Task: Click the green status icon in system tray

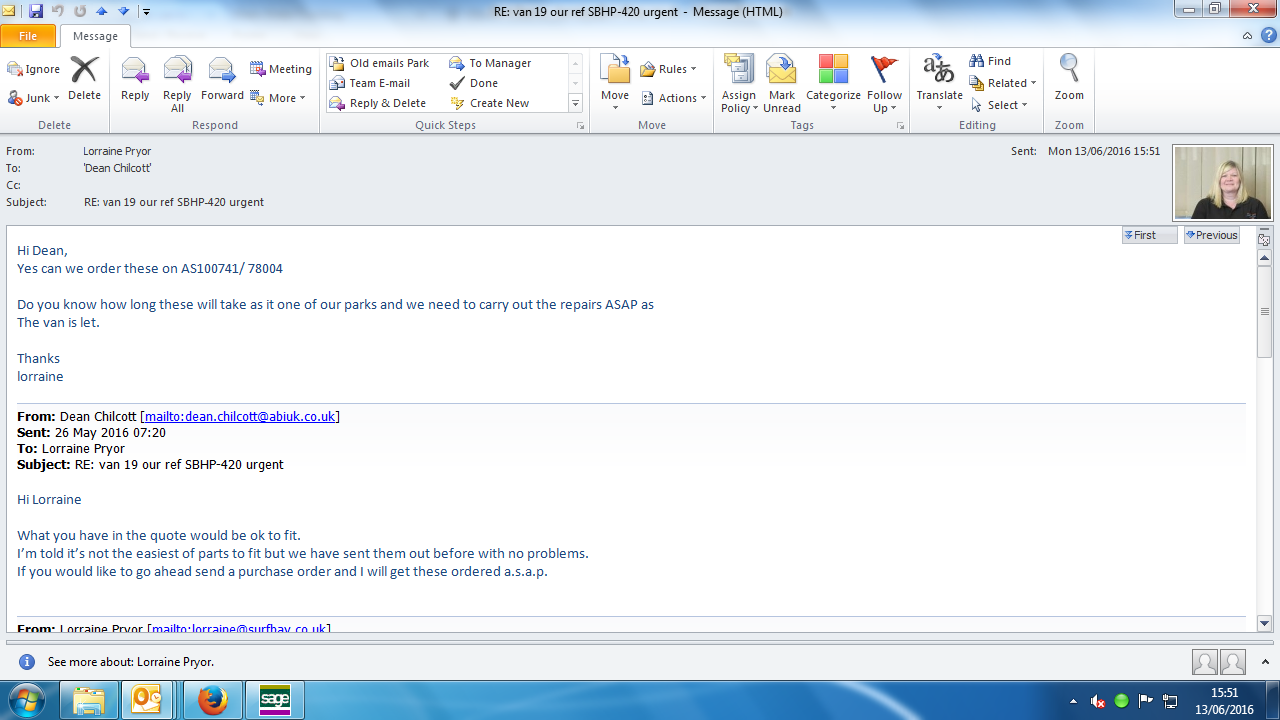Action: [x=1121, y=701]
